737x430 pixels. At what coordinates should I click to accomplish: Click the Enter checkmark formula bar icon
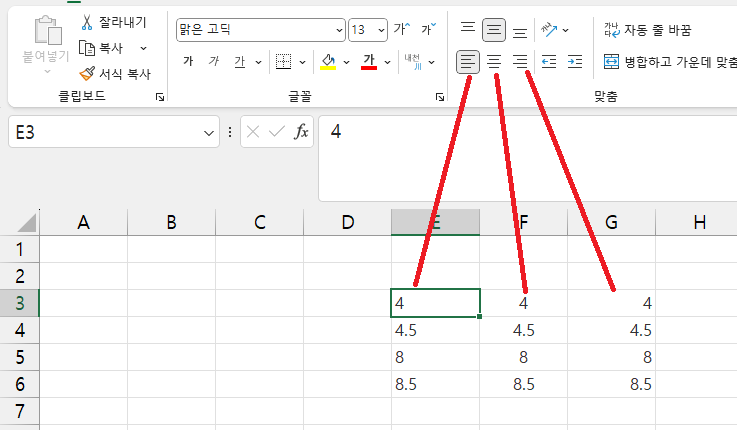coord(277,132)
